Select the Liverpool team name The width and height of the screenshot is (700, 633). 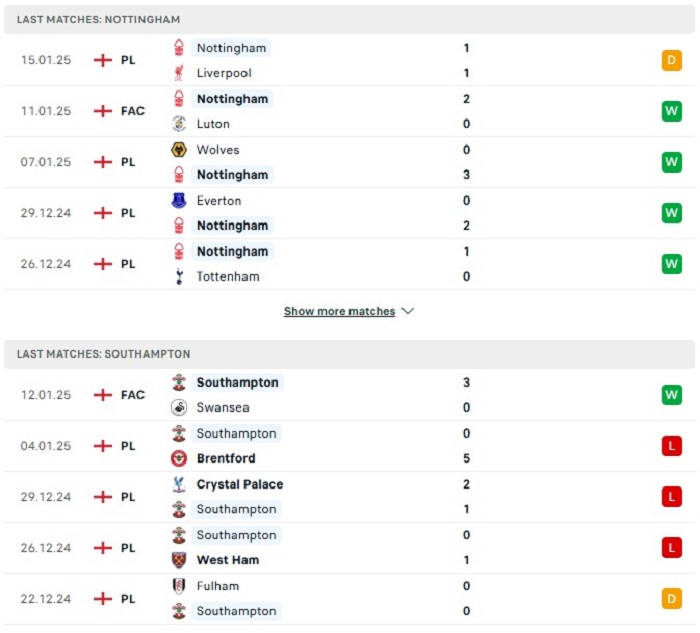point(224,73)
